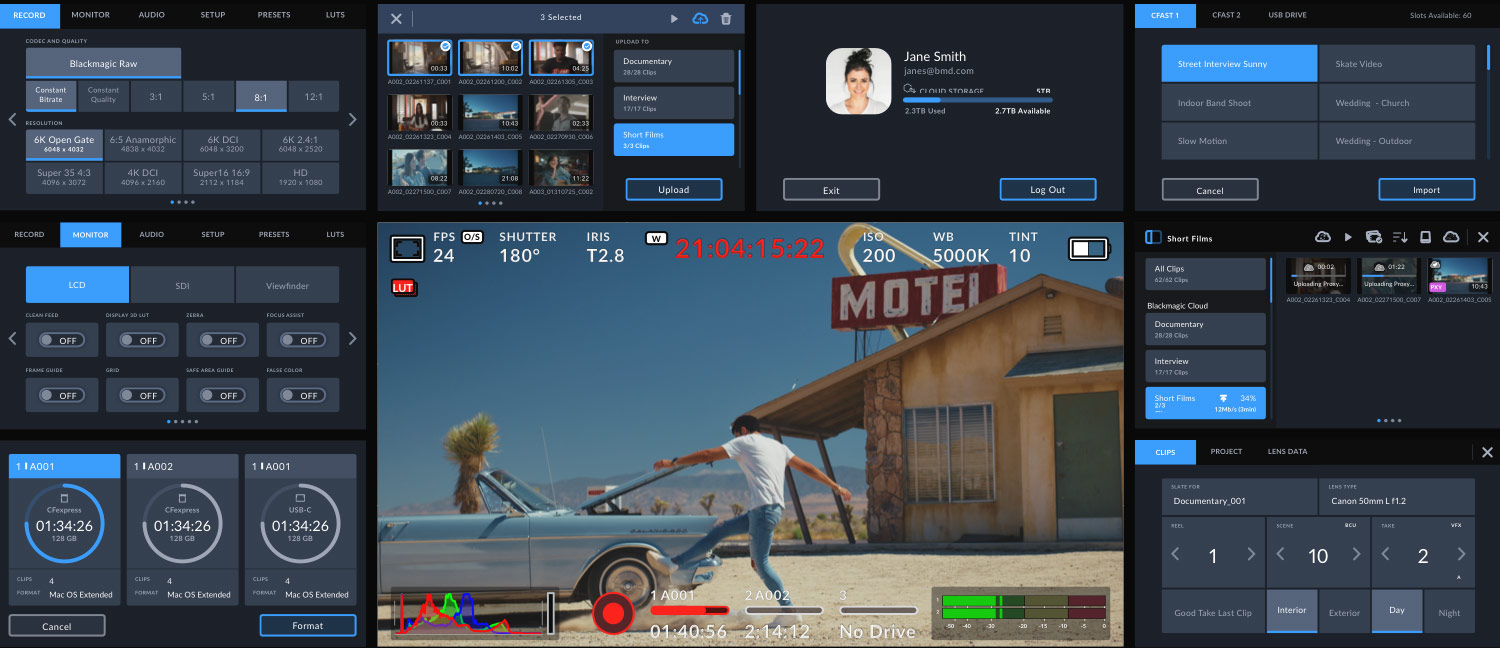
Task: Click the sort order icon
Action: (1400, 237)
